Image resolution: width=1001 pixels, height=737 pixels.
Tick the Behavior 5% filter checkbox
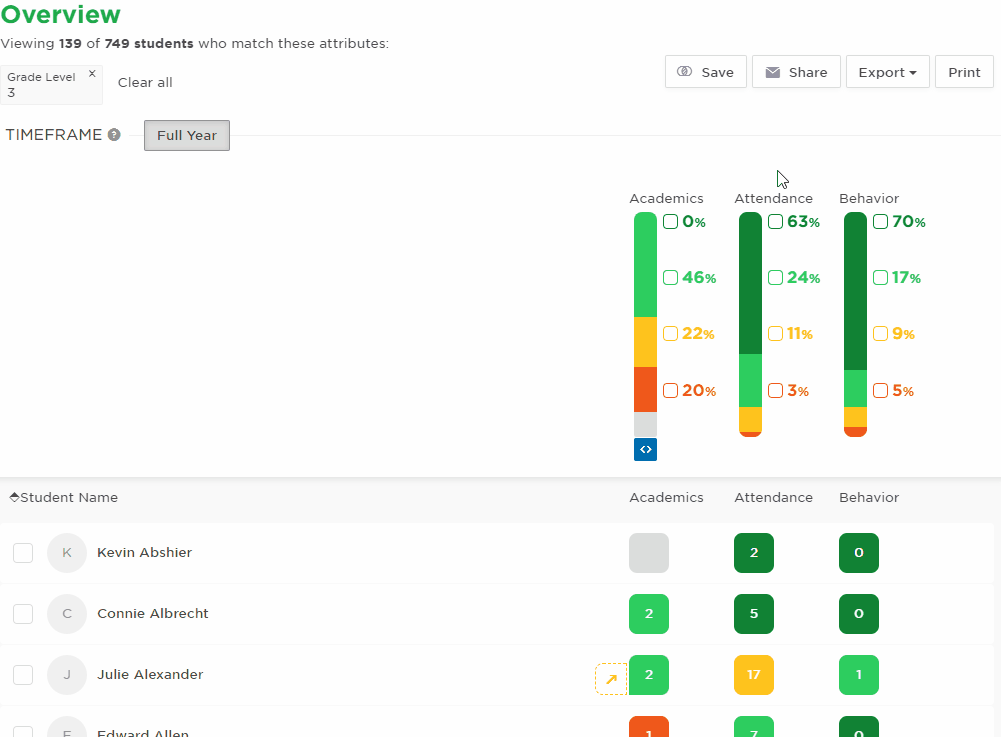pyautogui.click(x=880, y=390)
